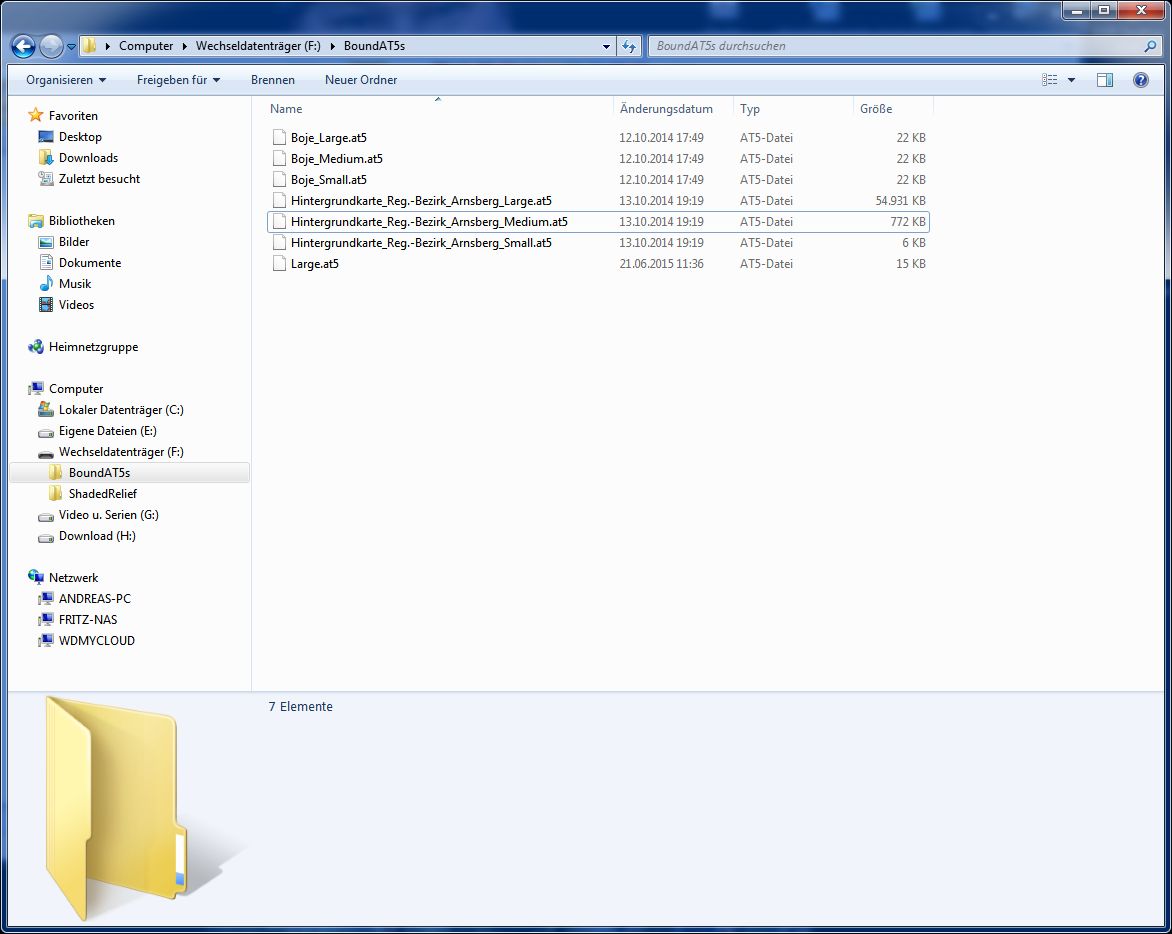This screenshot has width=1172, height=934.
Task: Sort by Änderungsdatum column header
Action: tap(666, 109)
